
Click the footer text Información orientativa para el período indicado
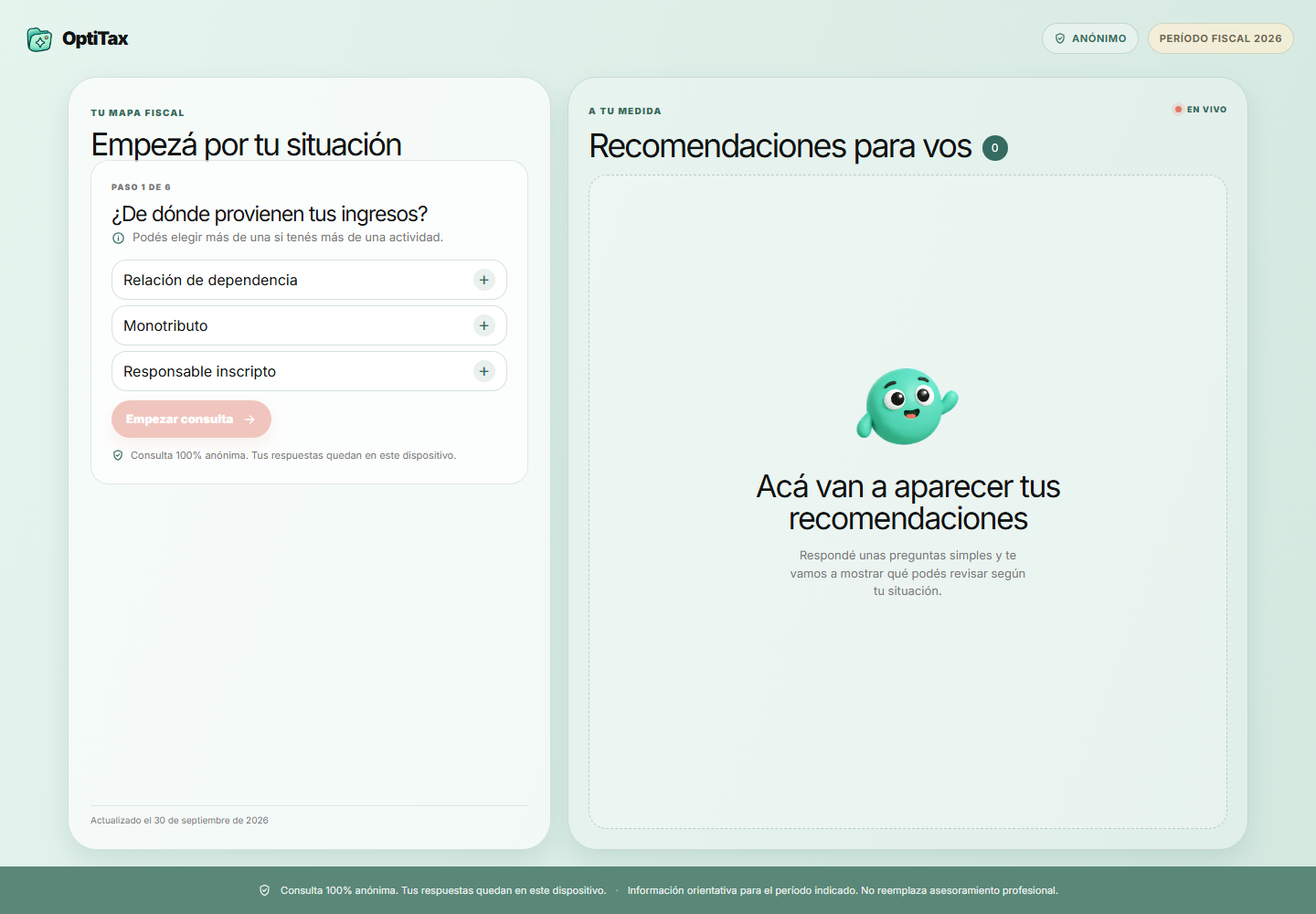[x=843, y=890]
